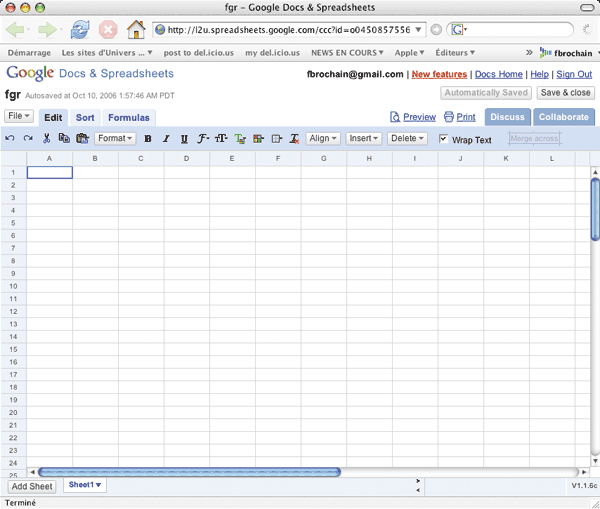Click the horizontal scrollbar thumb
The image size is (600, 509).
point(189,472)
